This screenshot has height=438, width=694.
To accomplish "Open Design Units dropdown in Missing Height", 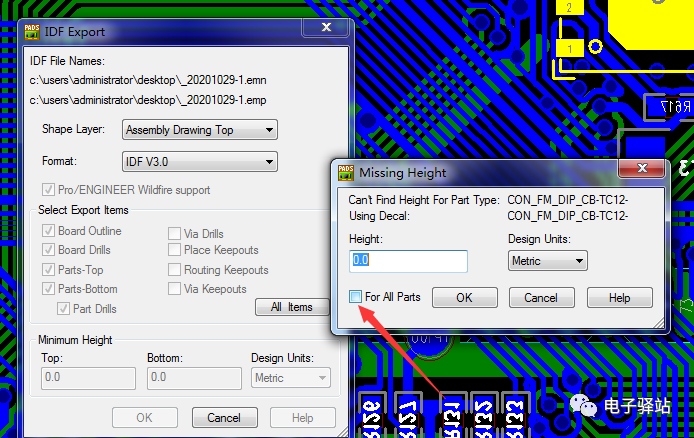I will pyautogui.click(x=547, y=261).
